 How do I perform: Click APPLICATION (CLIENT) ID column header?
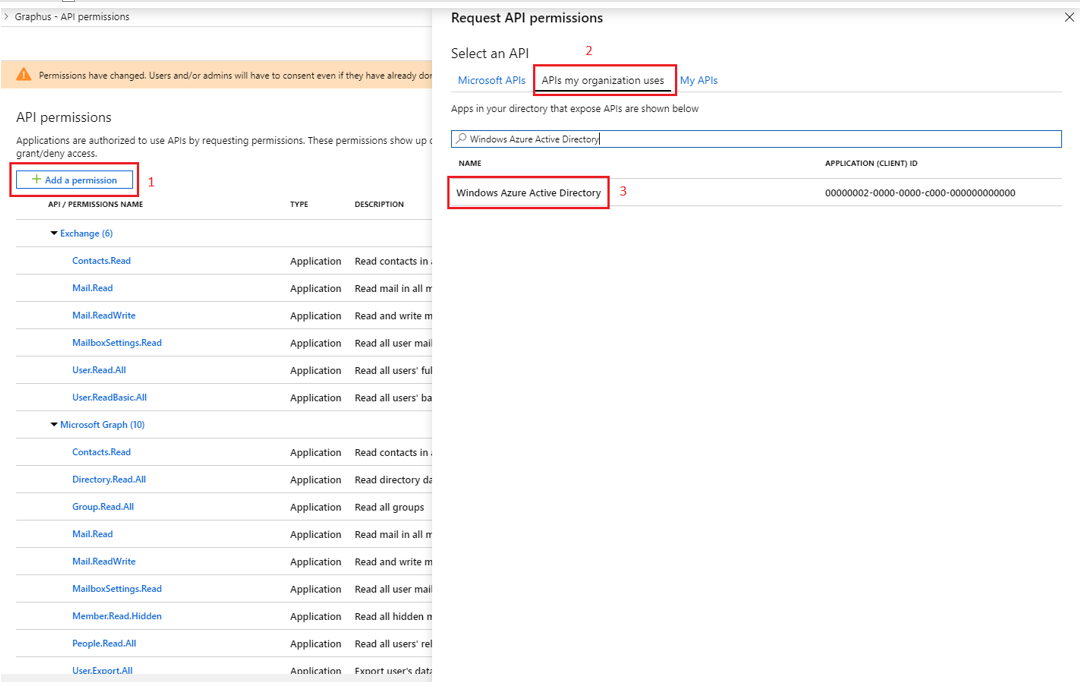[871, 163]
